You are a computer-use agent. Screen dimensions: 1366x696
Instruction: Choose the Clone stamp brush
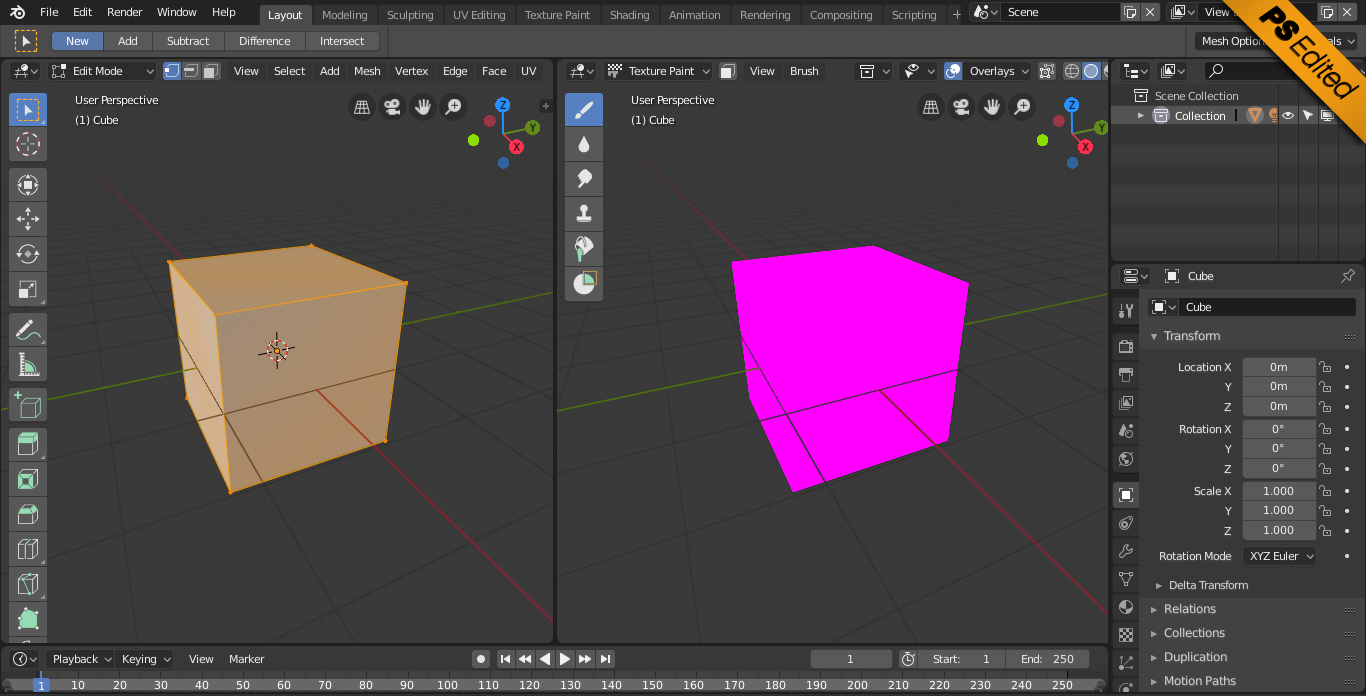[x=585, y=212]
